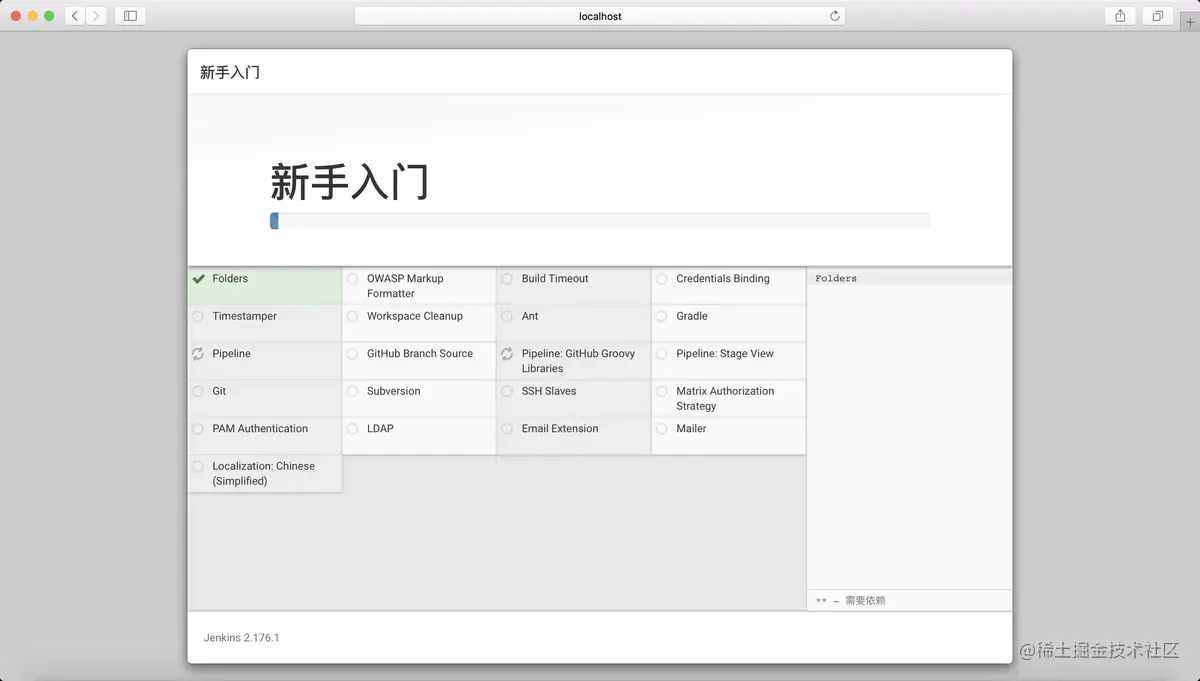Click the pending circle beside Git
The height and width of the screenshot is (681, 1200).
coord(198,391)
